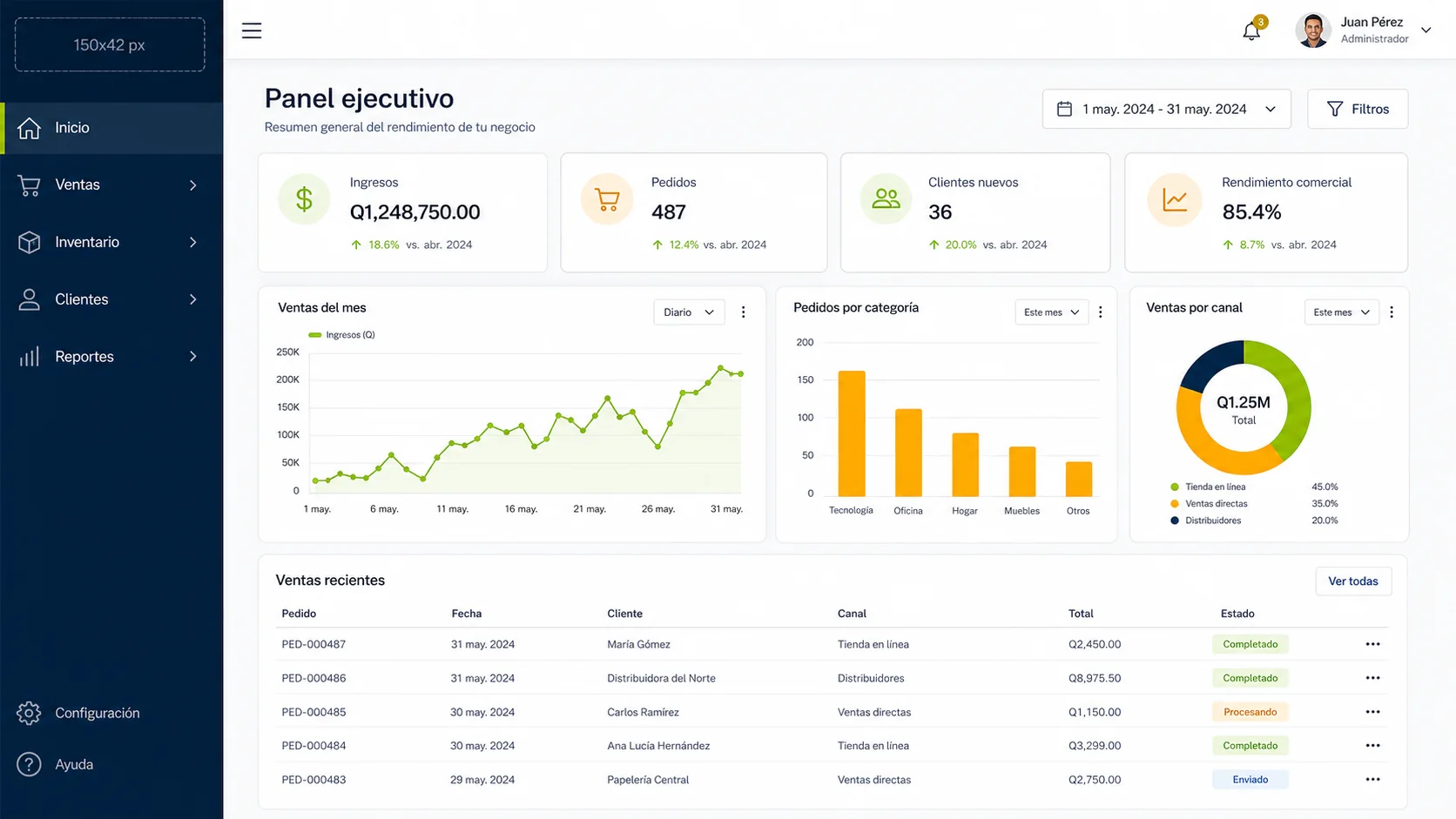
Task: Click the Rendimiento comercial chart icon
Action: coord(1175,199)
